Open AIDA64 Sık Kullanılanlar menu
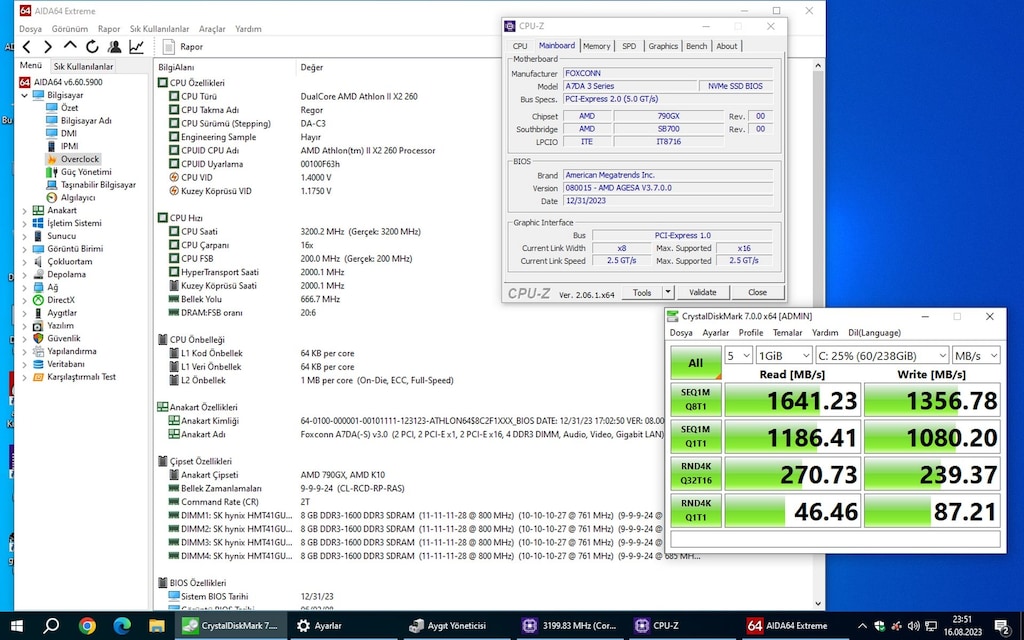Screen dimensions: 1024x640 click(159, 29)
